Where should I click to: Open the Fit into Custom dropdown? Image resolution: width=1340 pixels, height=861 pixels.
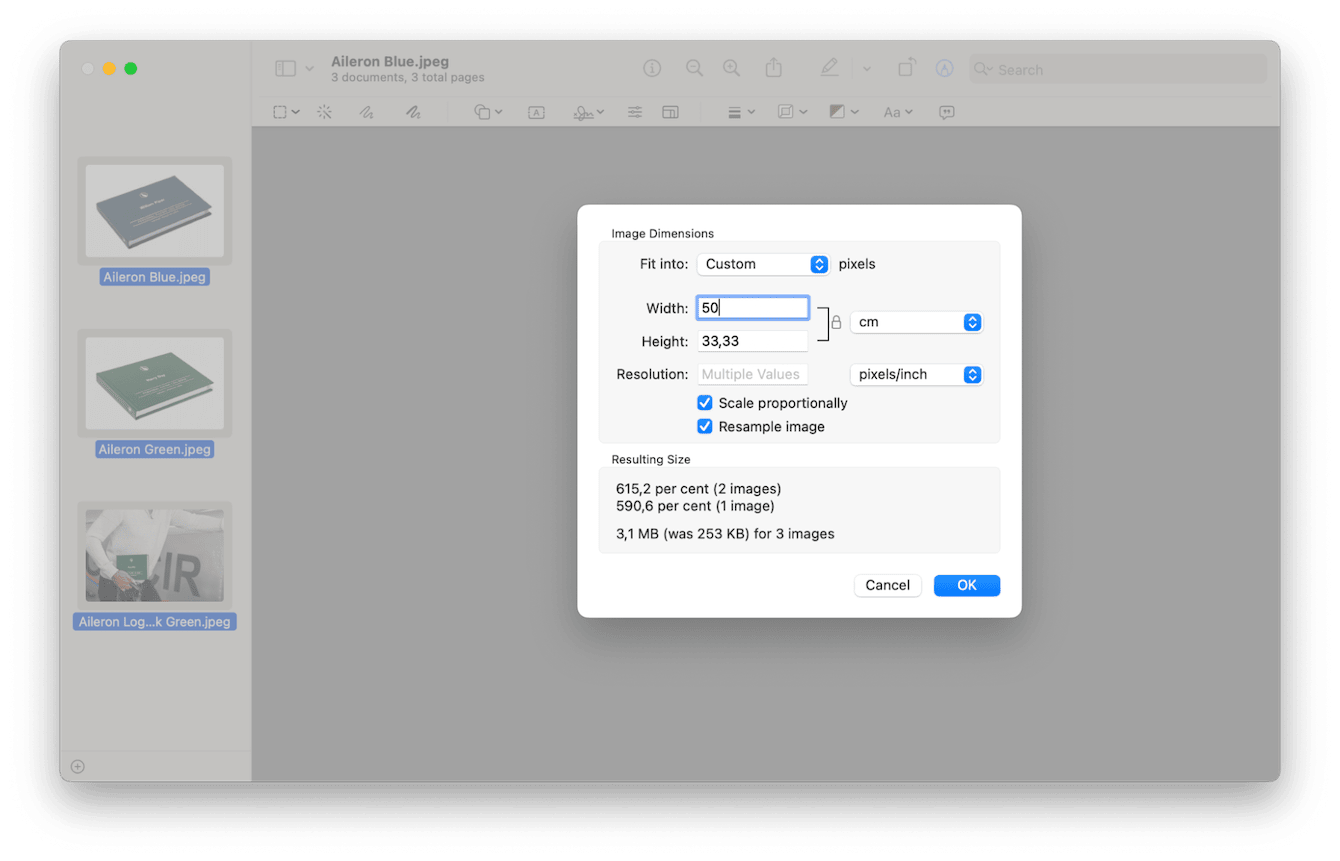(764, 265)
